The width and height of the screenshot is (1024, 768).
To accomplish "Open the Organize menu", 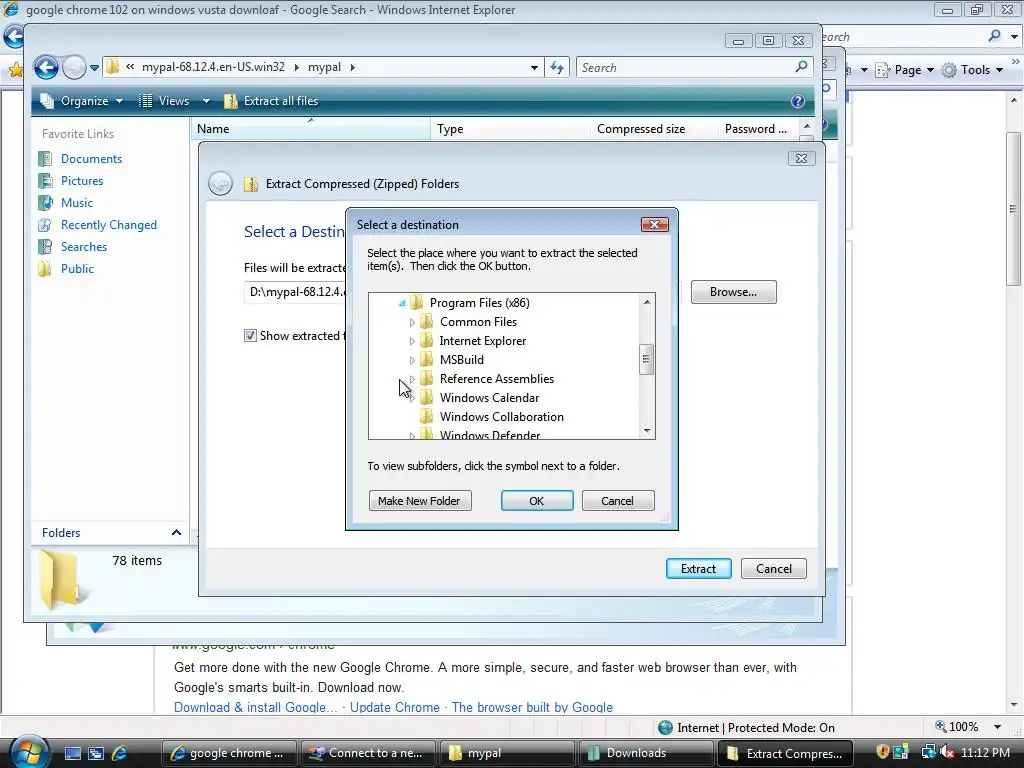I will (82, 101).
